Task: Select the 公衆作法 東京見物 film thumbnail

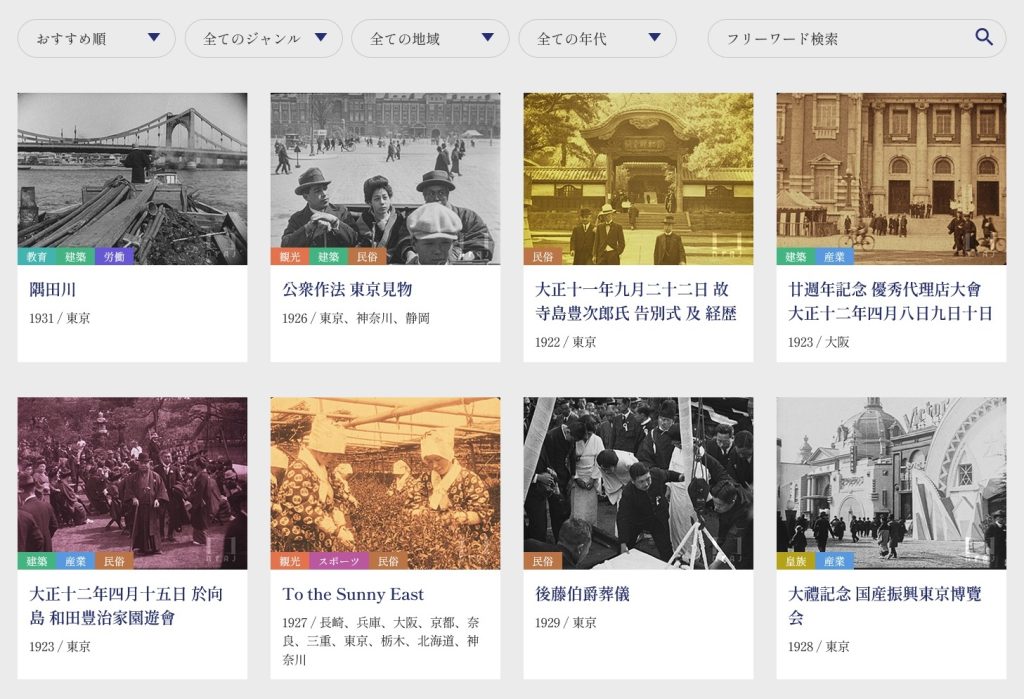Action: click(385, 170)
